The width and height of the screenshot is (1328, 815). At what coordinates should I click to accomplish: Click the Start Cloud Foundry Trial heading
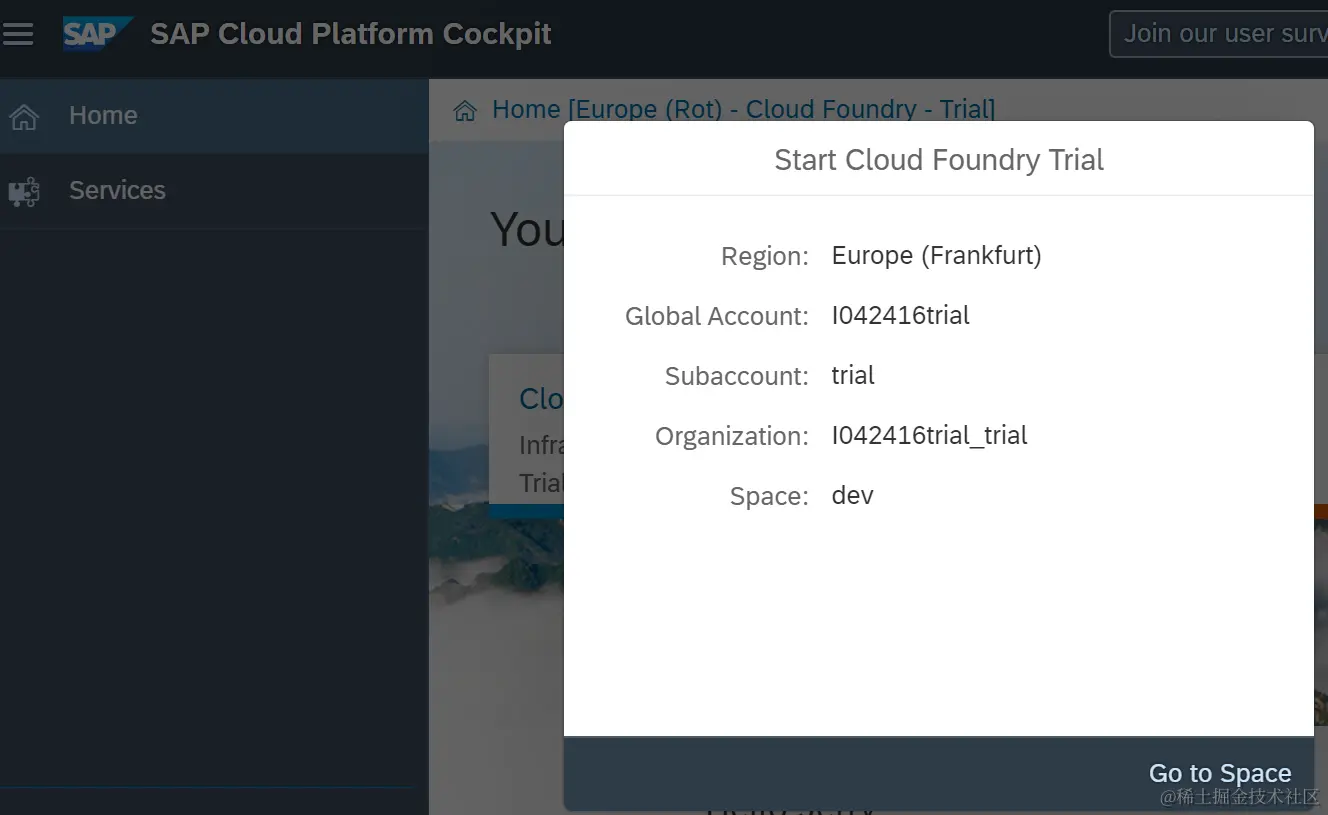pos(938,160)
